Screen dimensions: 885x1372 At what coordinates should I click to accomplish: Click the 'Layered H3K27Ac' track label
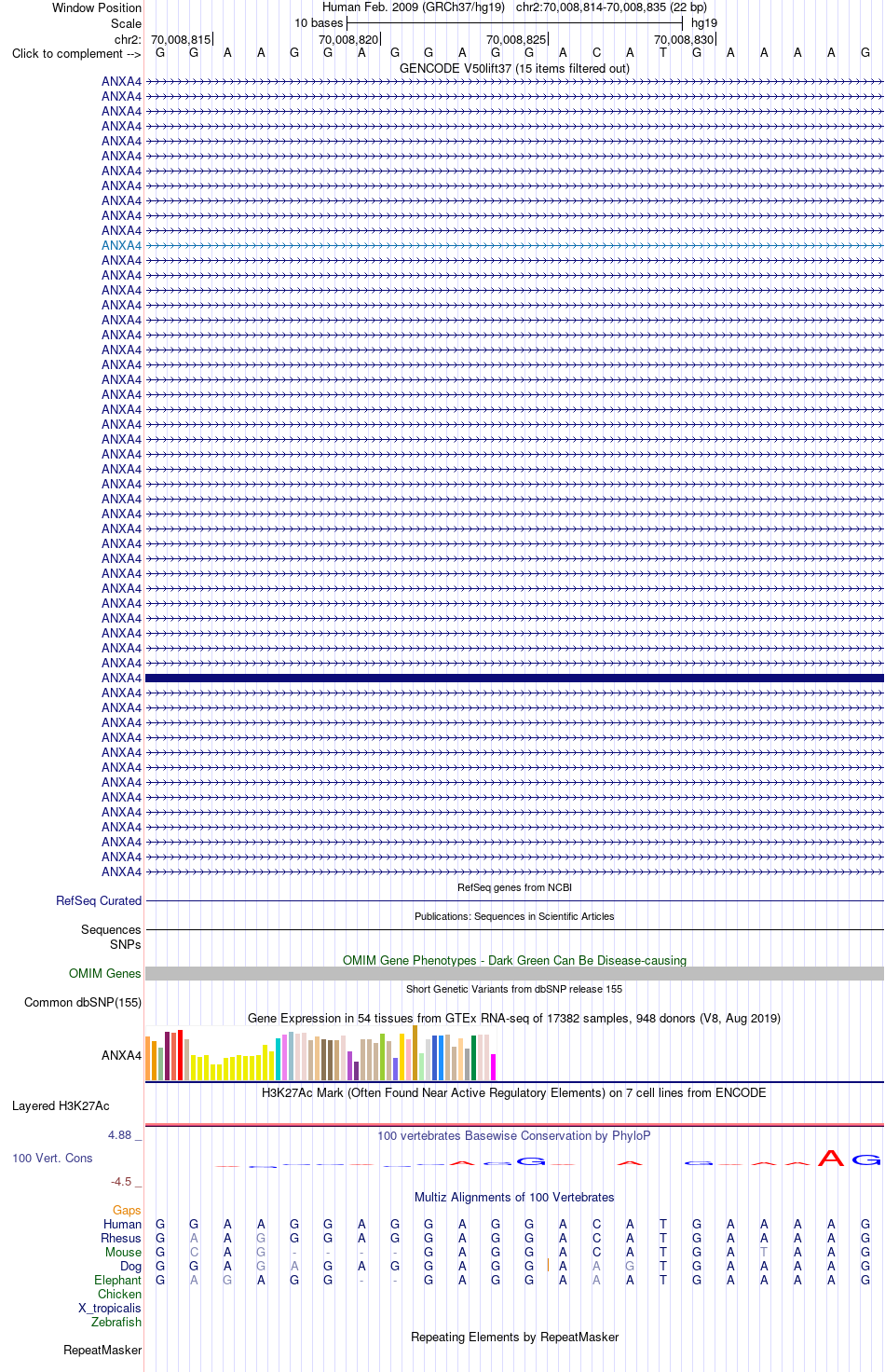[61, 1105]
